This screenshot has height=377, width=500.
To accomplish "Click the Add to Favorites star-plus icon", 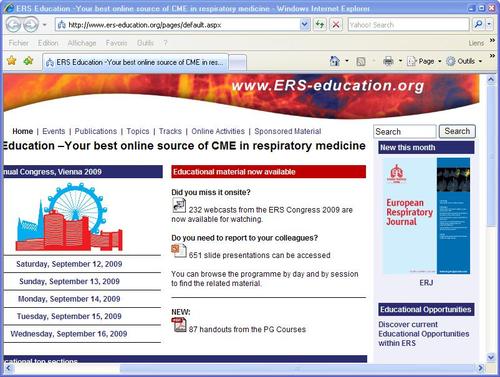I will tap(28, 61).
